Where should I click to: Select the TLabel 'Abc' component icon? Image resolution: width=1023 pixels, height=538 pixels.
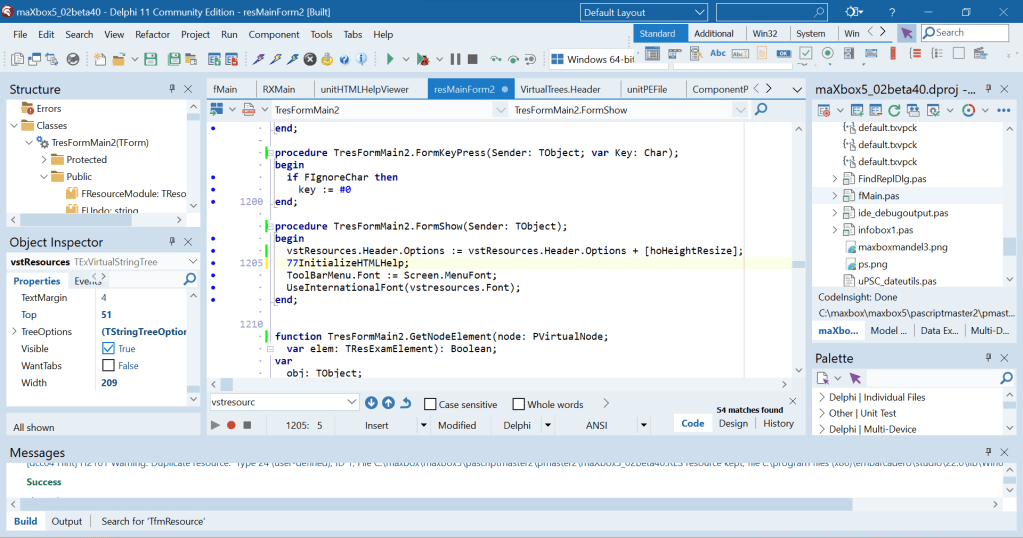pos(717,53)
